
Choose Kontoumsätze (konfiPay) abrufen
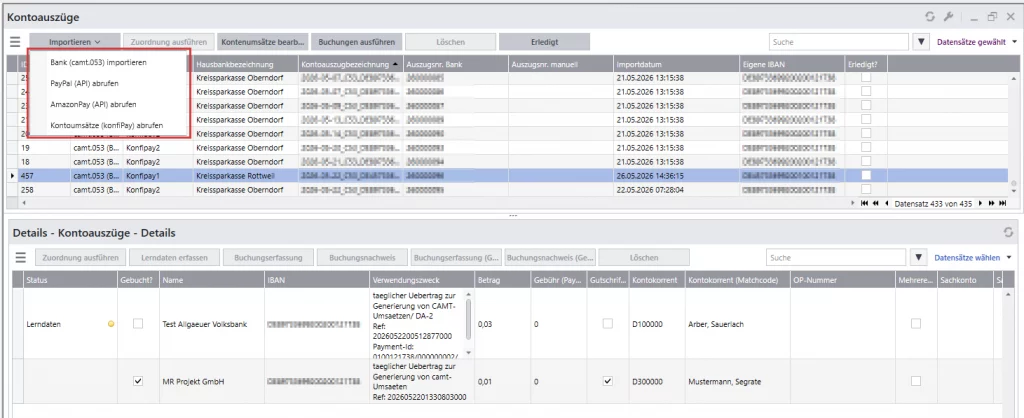coord(107,125)
